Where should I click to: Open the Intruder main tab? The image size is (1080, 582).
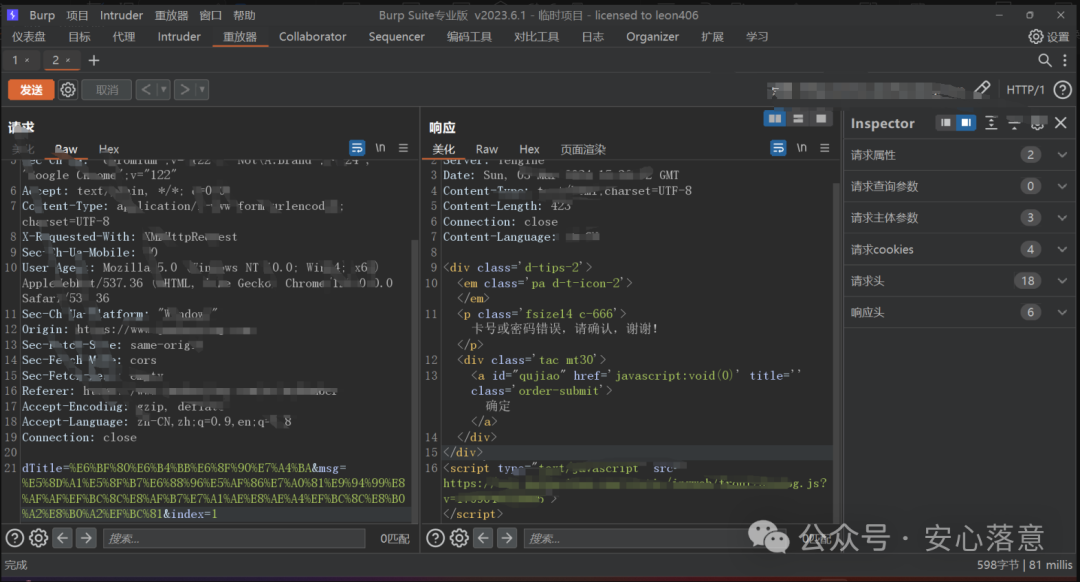point(179,37)
